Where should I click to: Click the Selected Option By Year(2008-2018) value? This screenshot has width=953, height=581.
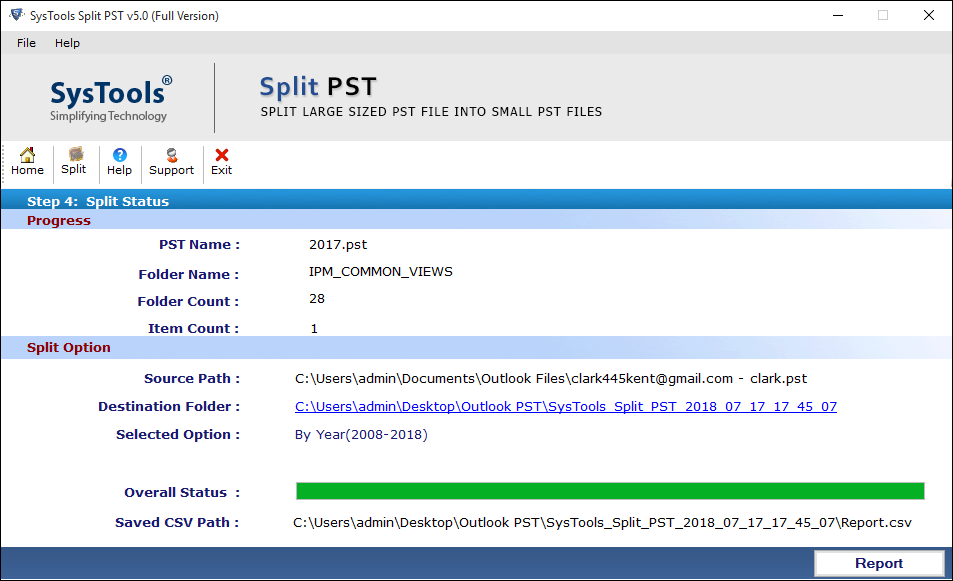361,435
